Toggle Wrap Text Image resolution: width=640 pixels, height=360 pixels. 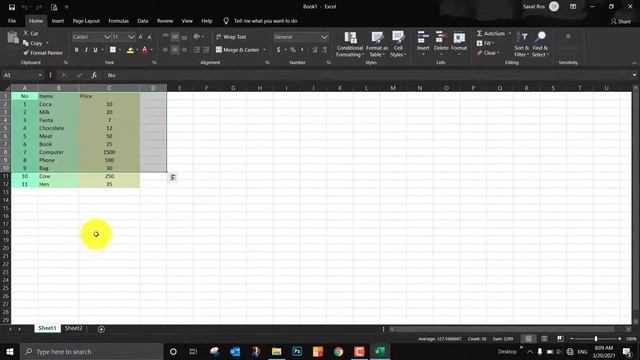231,37
